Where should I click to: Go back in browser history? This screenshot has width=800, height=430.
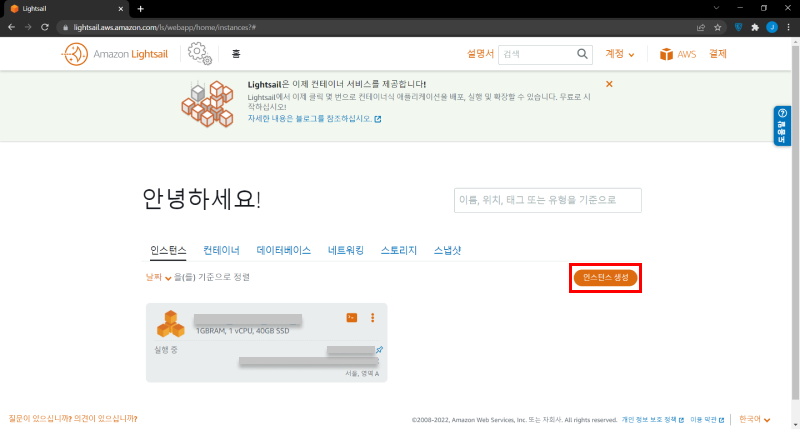[11, 27]
